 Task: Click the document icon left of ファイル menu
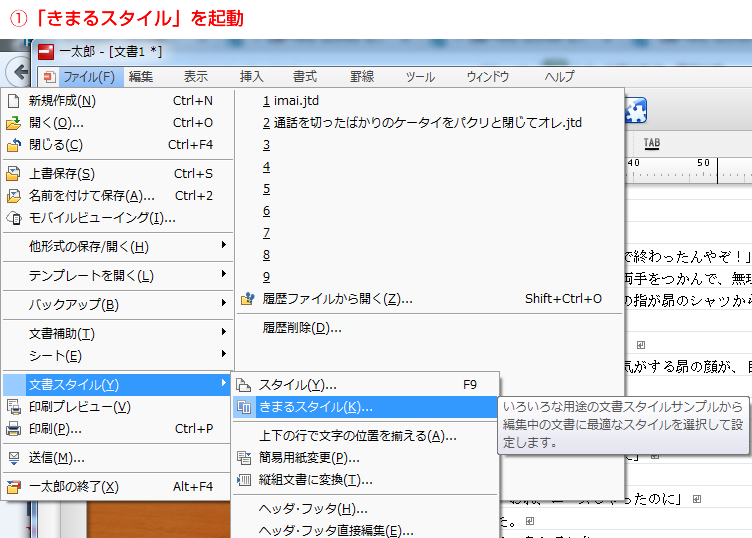pyautogui.click(x=49, y=77)
